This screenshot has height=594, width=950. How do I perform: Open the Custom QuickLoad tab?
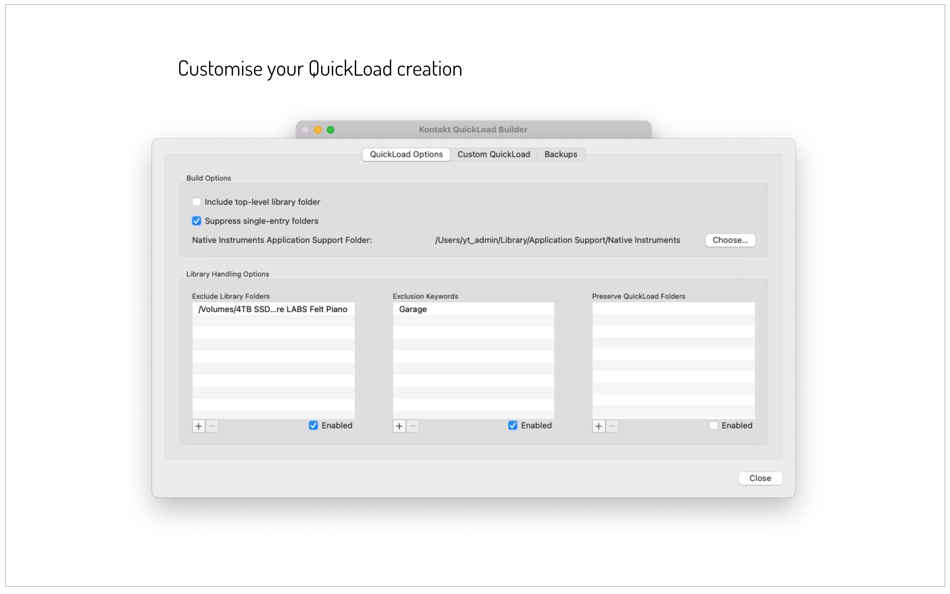(493, 155)
